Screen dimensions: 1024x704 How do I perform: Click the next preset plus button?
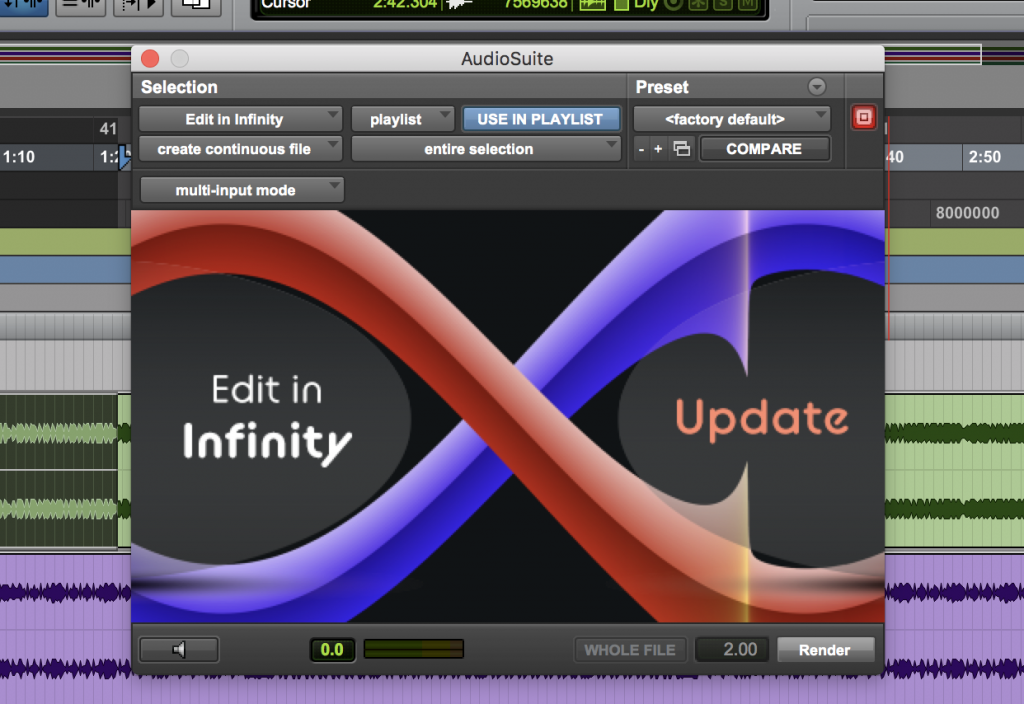[658, 149]
